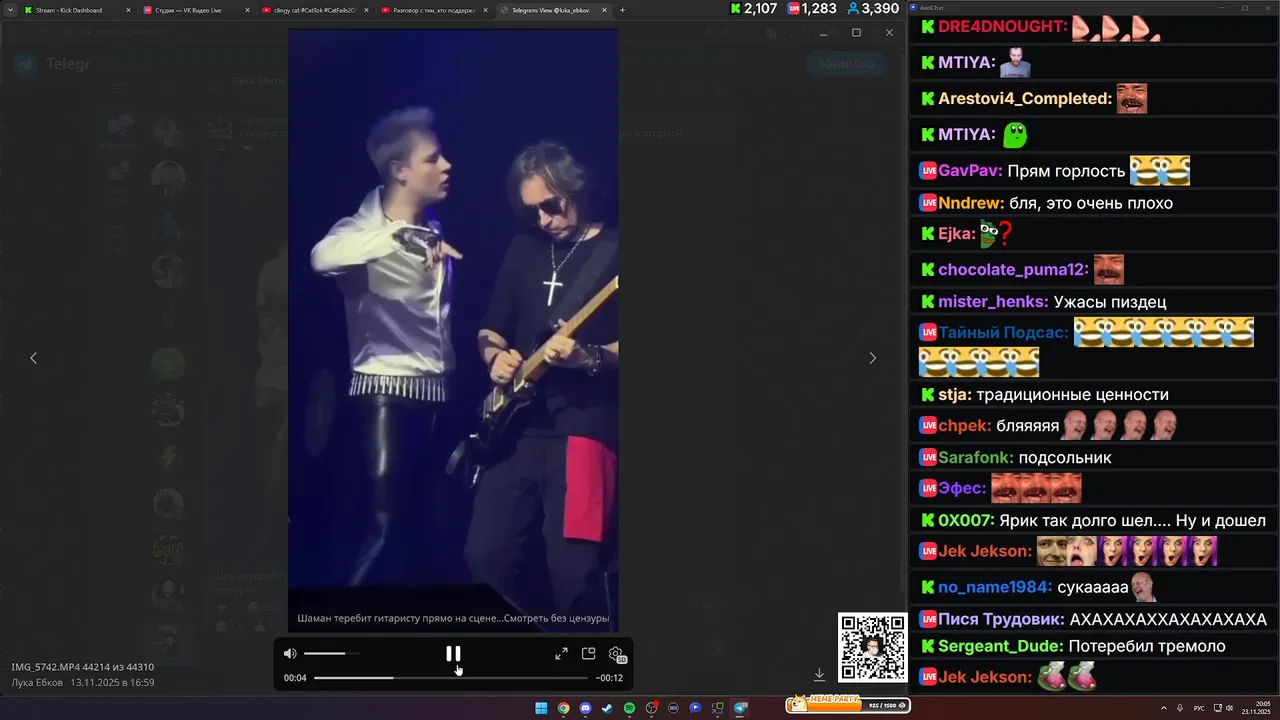Switch to the Разговор с тем YouTube tab
1280x720 pixels.
[x=434, y=10]
